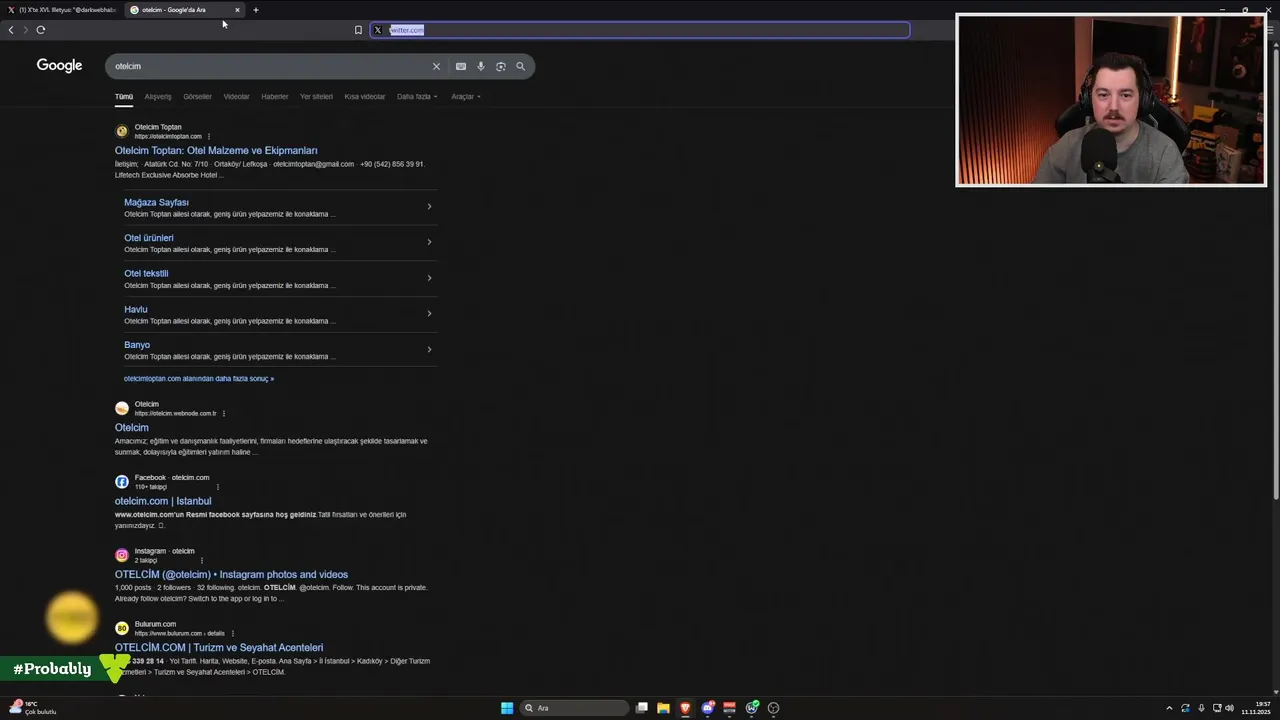Click the browser forward arrow
The height and width of the screenshot is (720, 1280).
click(x=25, y=30)
